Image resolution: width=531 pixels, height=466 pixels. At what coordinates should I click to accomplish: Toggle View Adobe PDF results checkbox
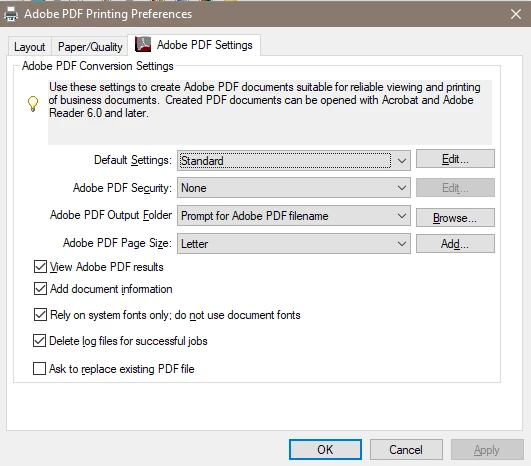40,267
